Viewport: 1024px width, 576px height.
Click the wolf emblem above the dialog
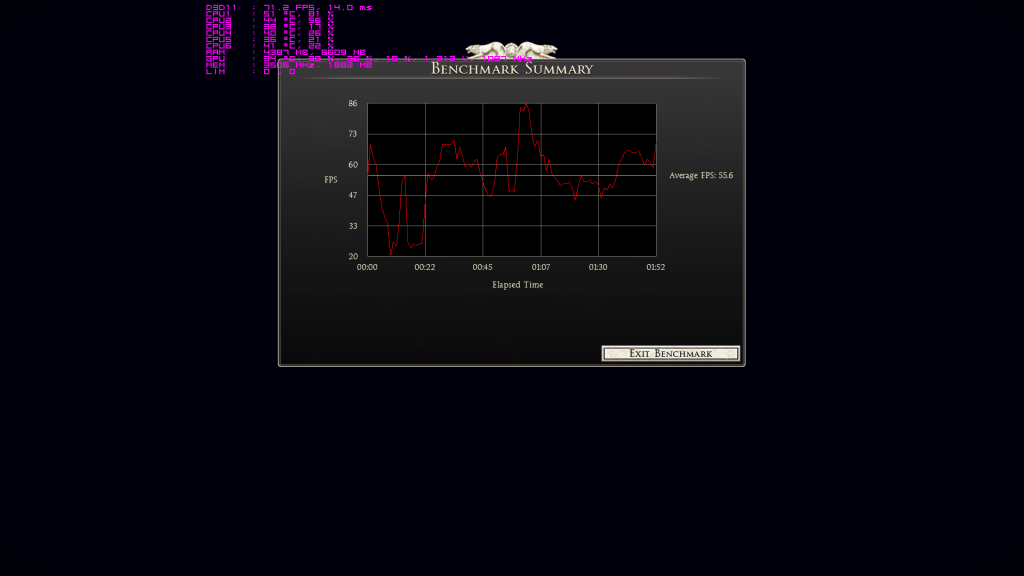[511, 51]
